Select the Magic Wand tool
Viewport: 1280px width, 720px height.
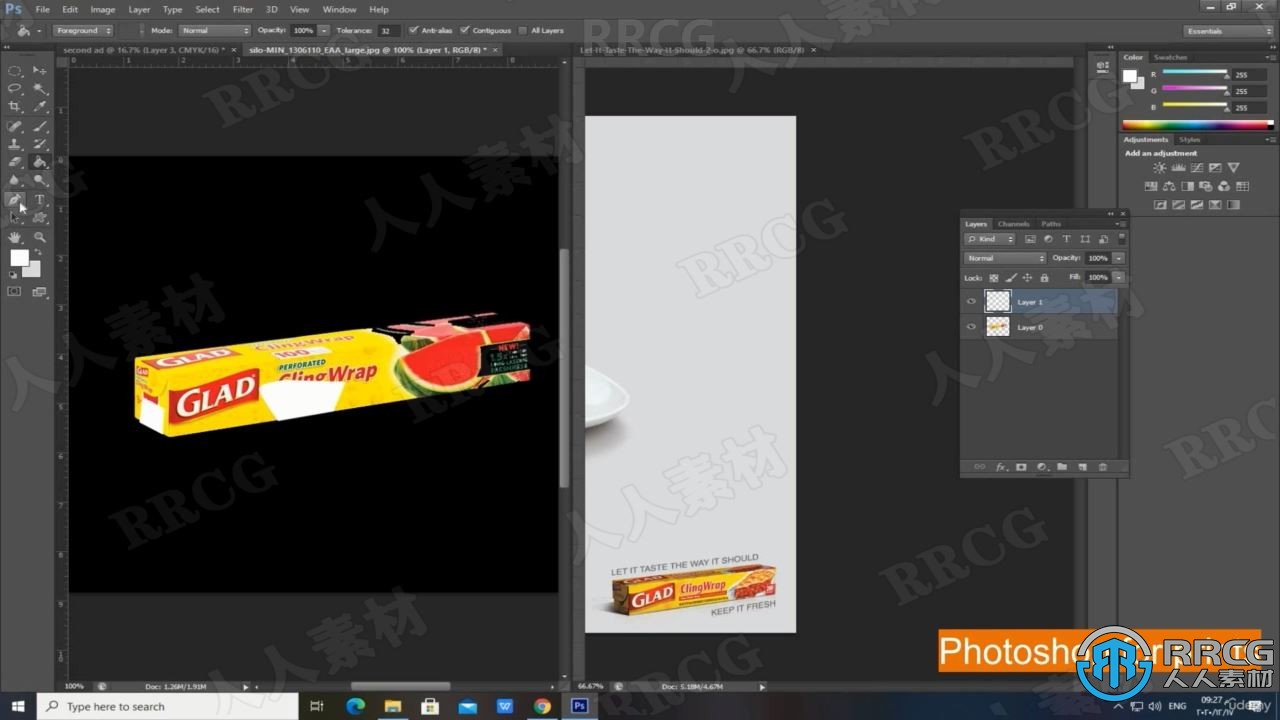40,89
